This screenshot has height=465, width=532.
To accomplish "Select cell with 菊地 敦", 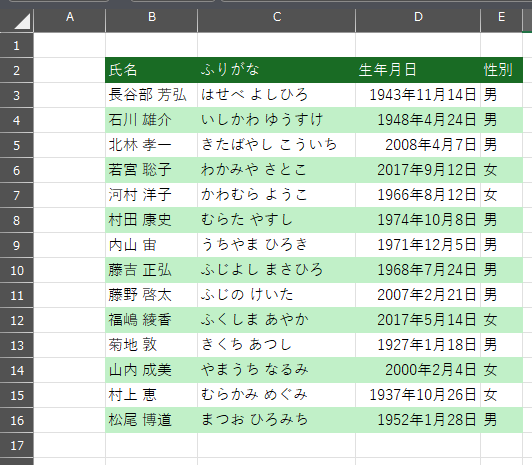I will pos(151,345).
